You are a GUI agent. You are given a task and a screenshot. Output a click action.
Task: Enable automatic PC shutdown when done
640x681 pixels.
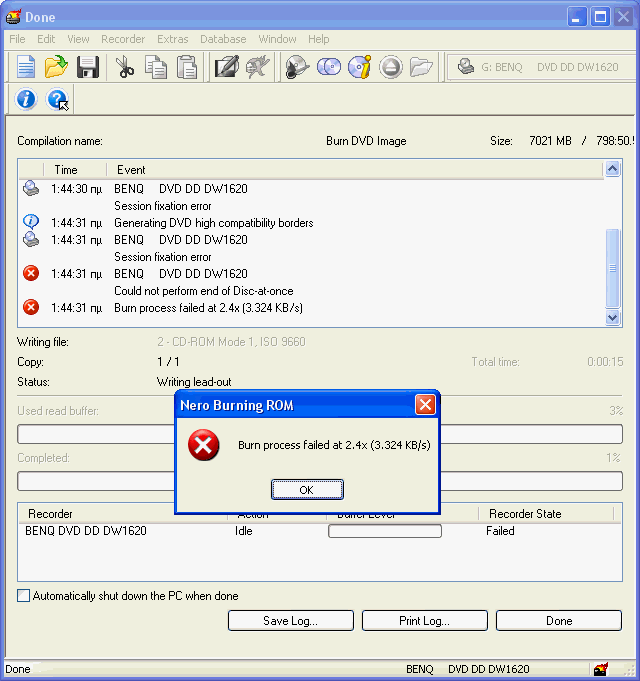[x=24, y=596]
